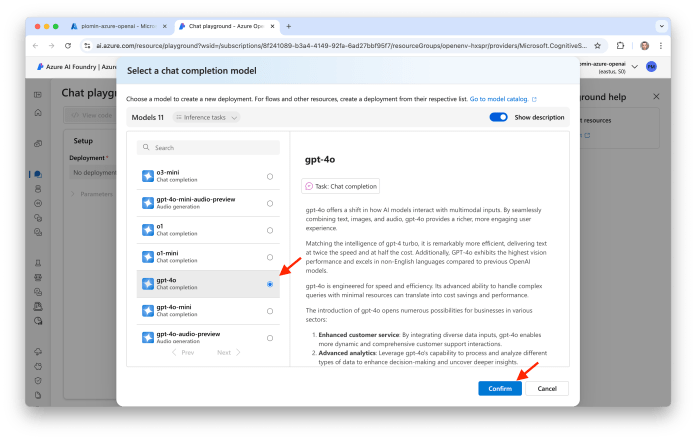Image resolution: width=696 pixels, height=440 pixels.
Task: Click the gpt-4o-mini model icon
Action: pos(148,311)
